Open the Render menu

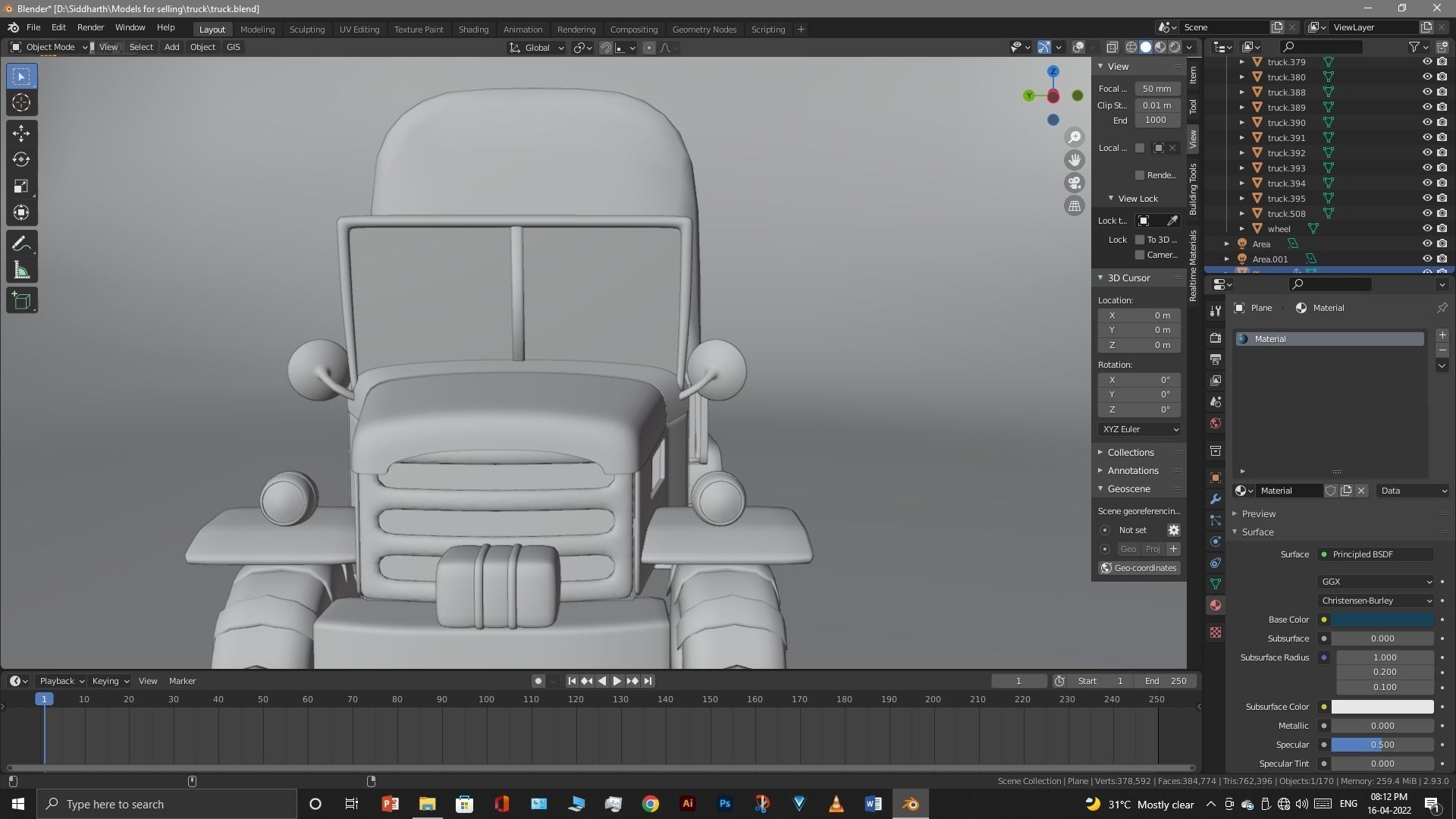(90, 27)
